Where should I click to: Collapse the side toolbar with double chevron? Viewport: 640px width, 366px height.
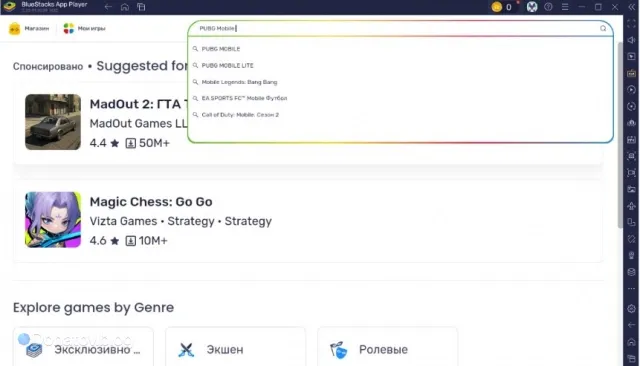point(632,7)
